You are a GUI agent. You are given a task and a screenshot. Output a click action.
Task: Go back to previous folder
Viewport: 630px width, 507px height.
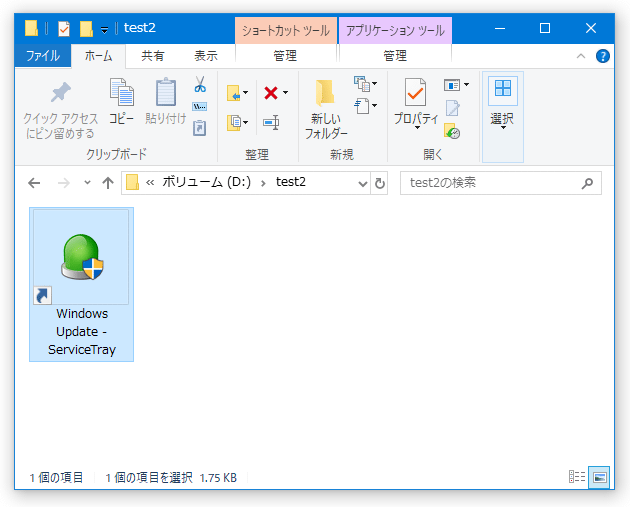[x=34, y=184]
